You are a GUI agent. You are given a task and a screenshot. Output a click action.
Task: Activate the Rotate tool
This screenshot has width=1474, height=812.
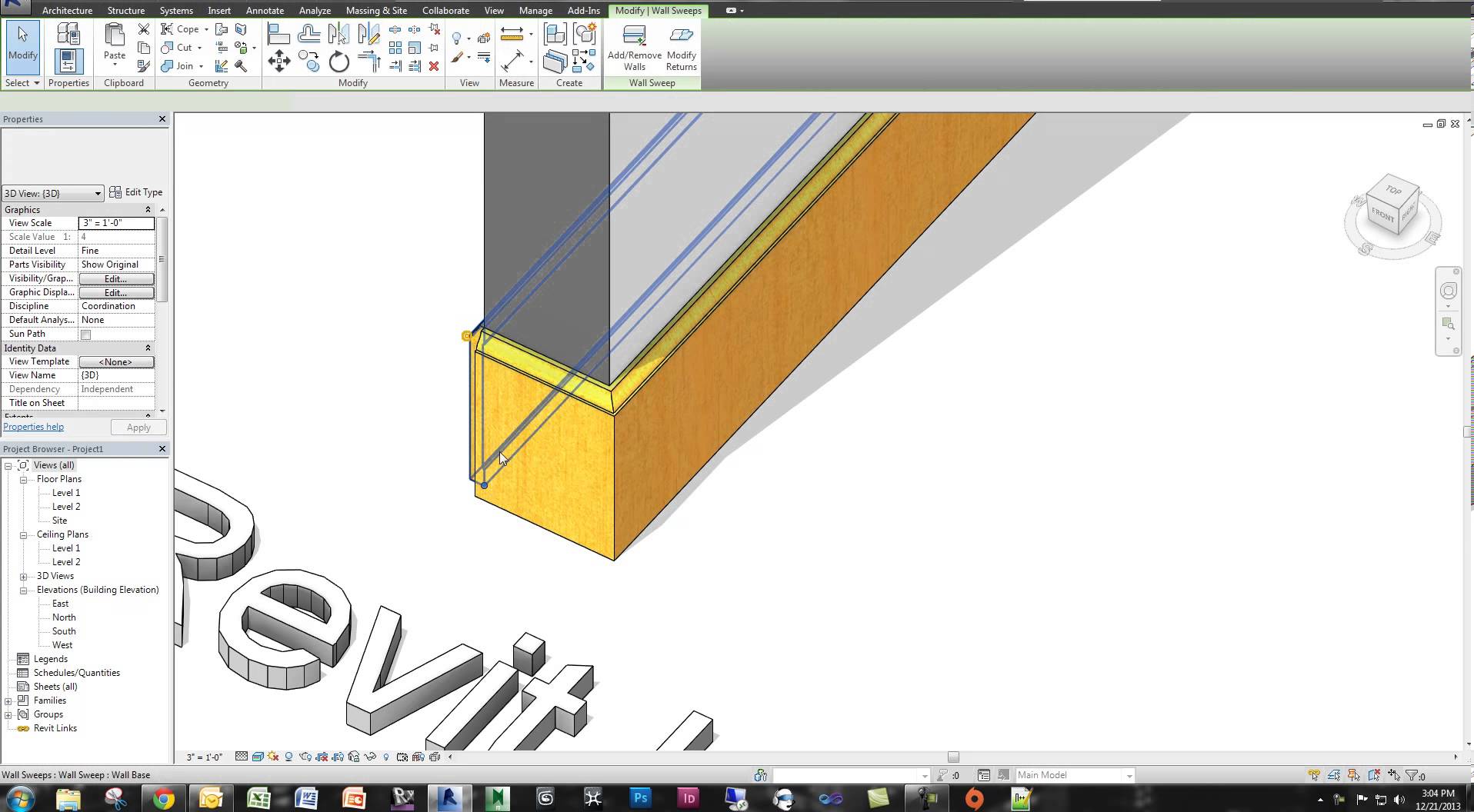coord(338,61)
